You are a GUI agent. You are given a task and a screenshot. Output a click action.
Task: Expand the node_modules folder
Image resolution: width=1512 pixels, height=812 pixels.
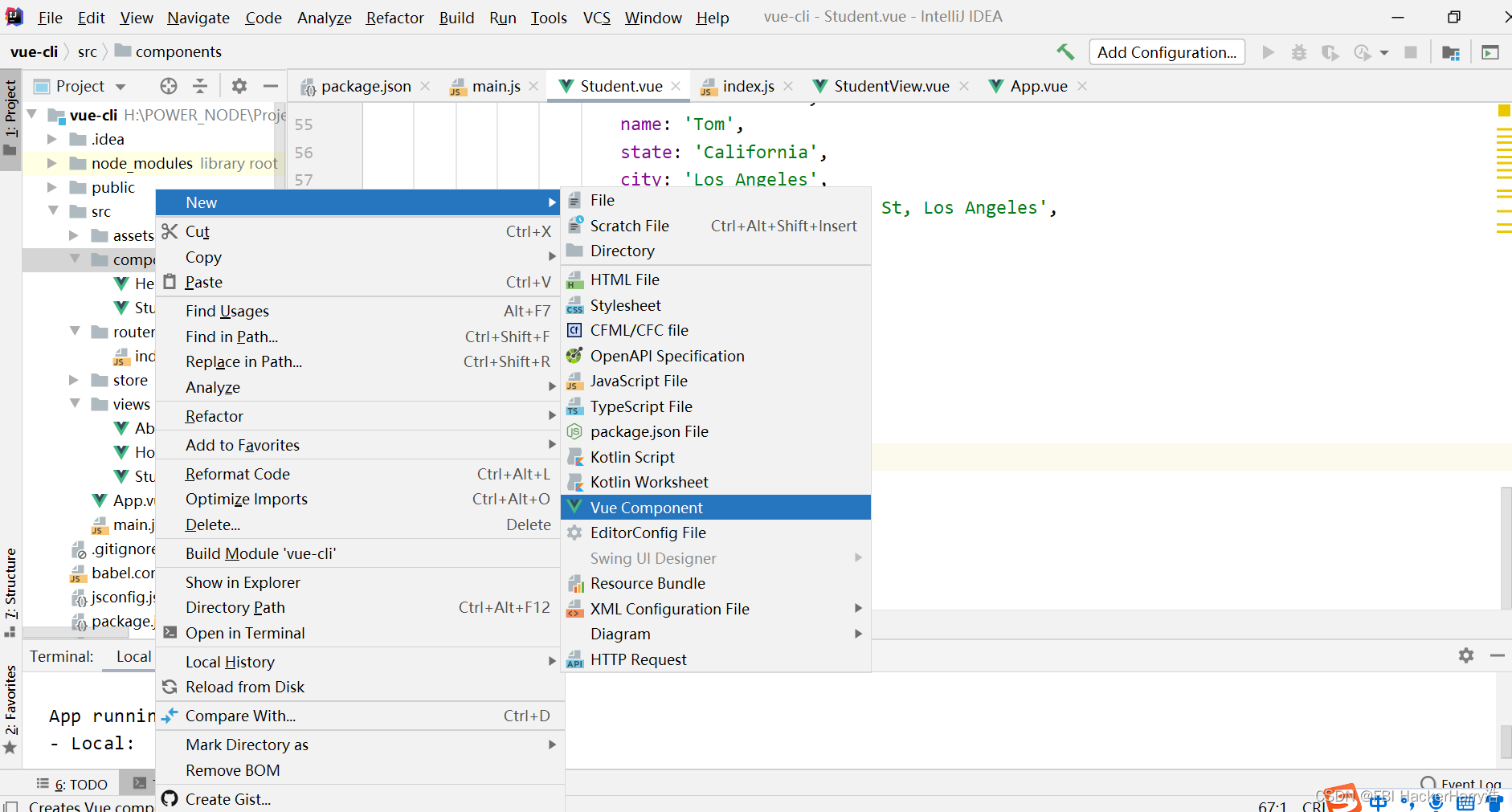[x=51, y=163]
